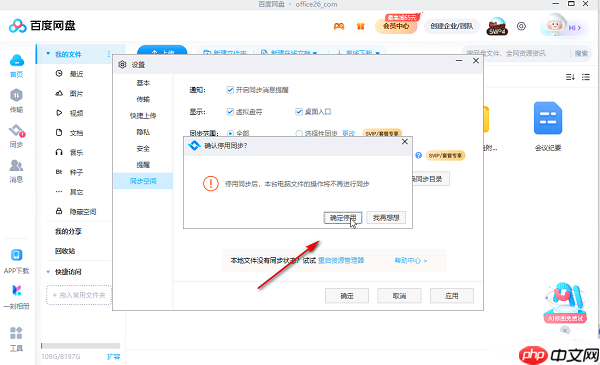The height and width of the screenshot is (365, 600).
Task: Expand the Hi user dropdown chevron
Action: pyautogui.click(x=580, y=28)
